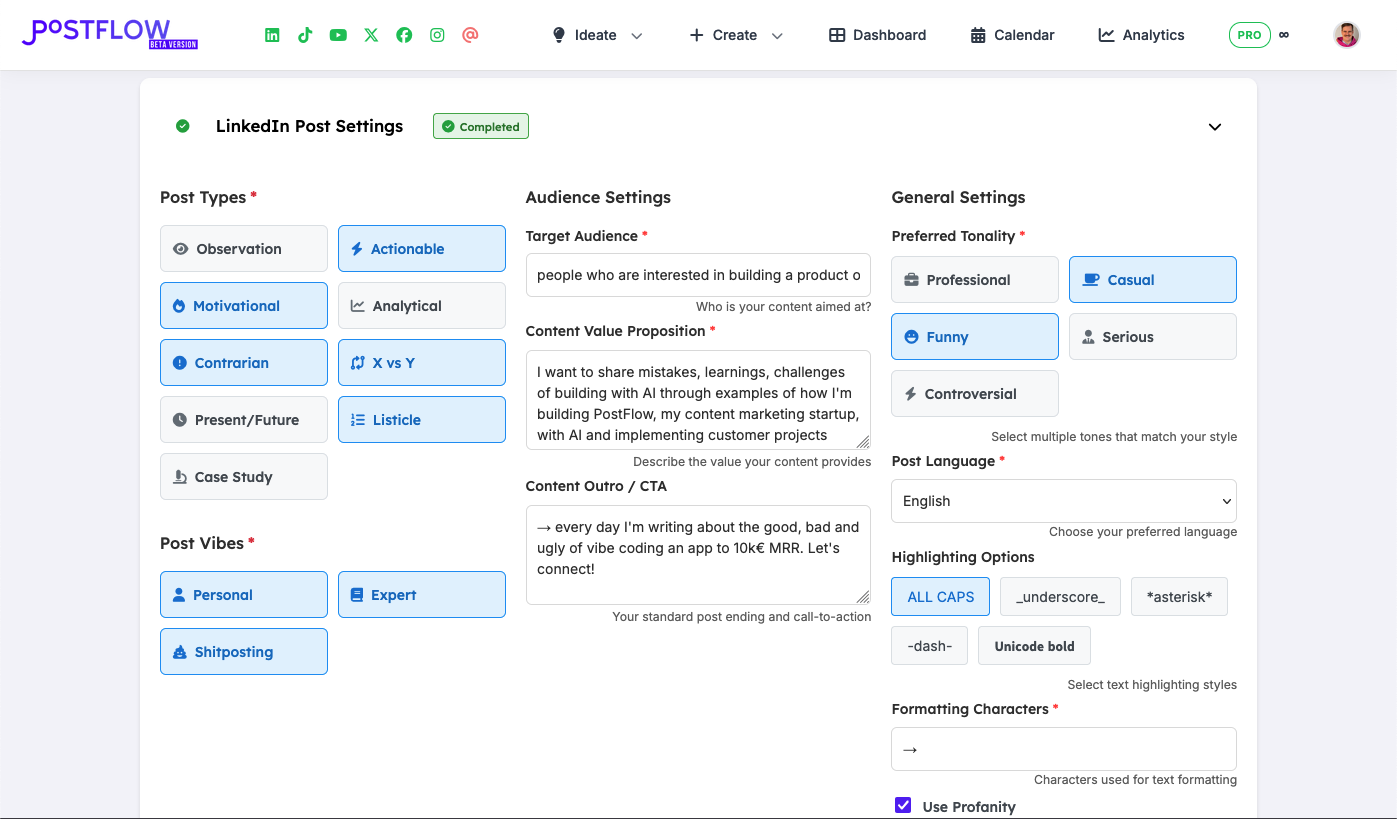This screenshot has width=1397, height=819.
Task: Select the Unicode bold highlighting option
Action: (1034, 646)
